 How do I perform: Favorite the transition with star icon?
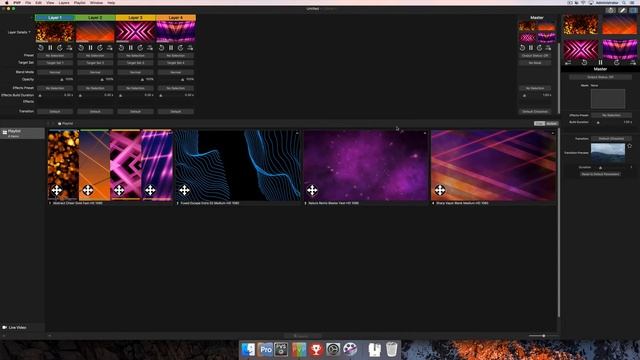pos(629,146)
